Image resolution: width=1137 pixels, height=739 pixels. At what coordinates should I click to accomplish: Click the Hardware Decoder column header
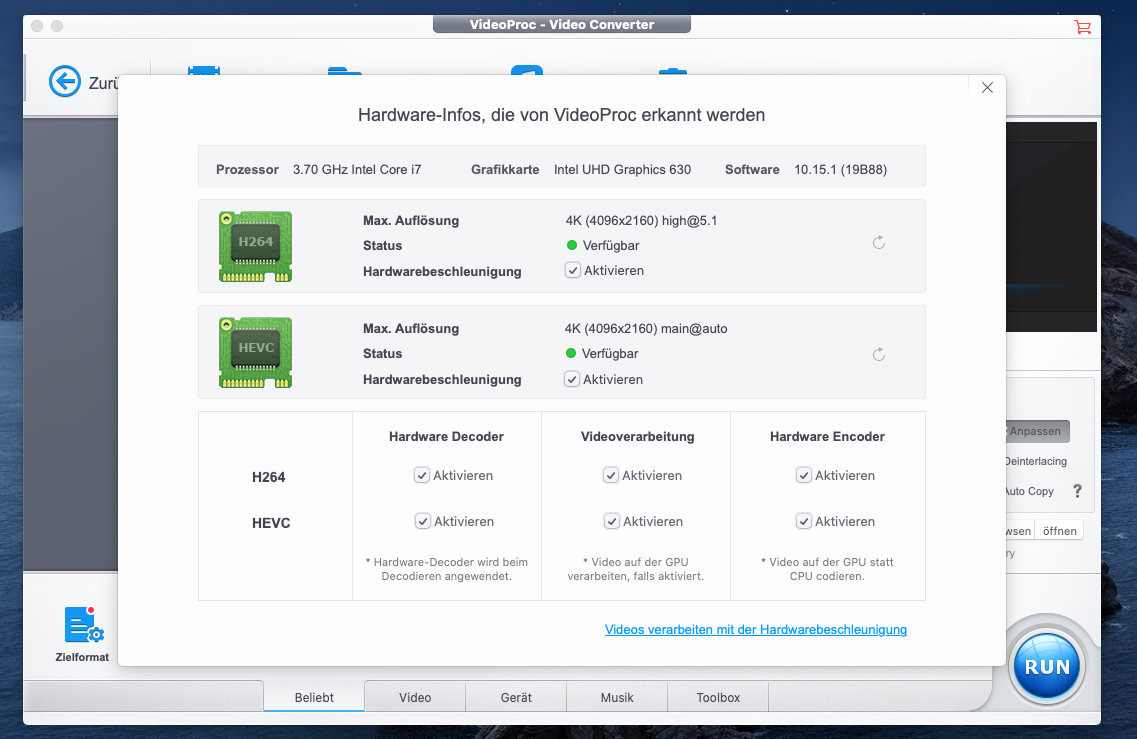click(x=446, y=437)
